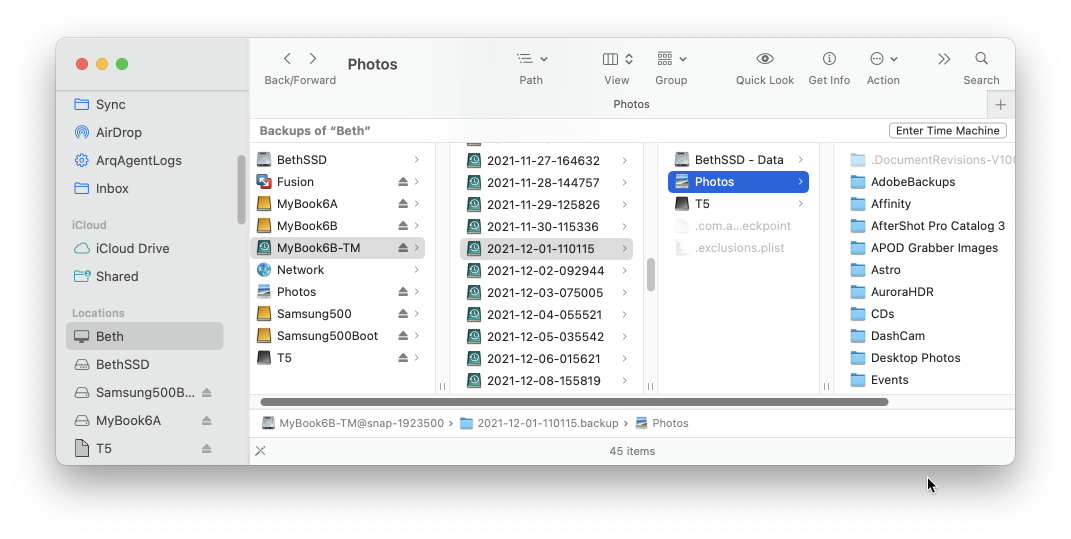Expand backup 2021-12-02-092944 chevron
The height and width of the screenshot is (539, 1071).
(x=624, y=271)
